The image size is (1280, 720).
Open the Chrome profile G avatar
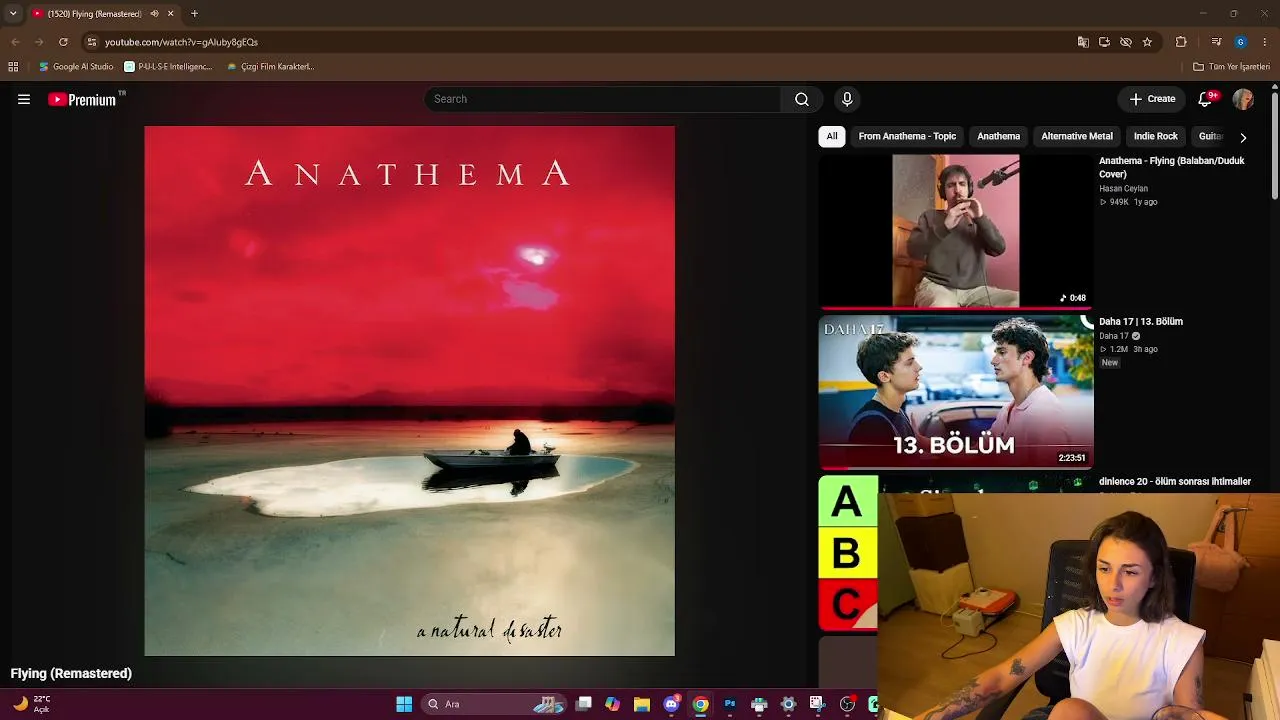(x=1240, y=42)
